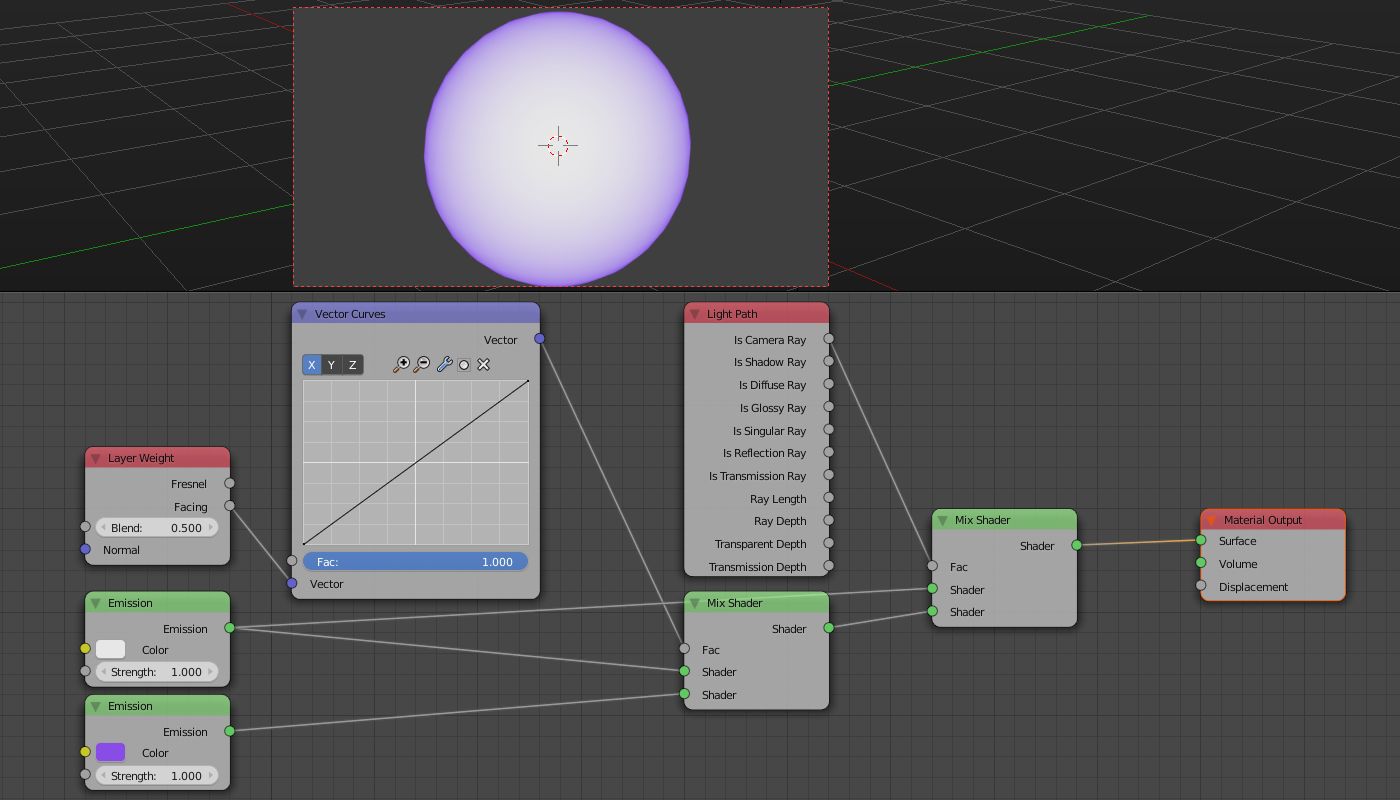This screenshot has height=800, width=1400.
Task: Switch to the Z channel in Vector Curves
Action: pos(351,364)
